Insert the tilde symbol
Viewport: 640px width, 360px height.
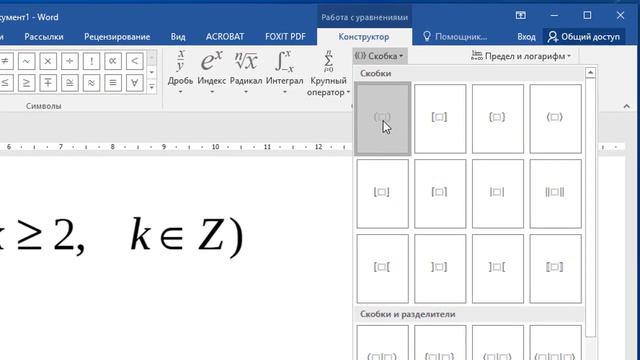pos(26,61)
